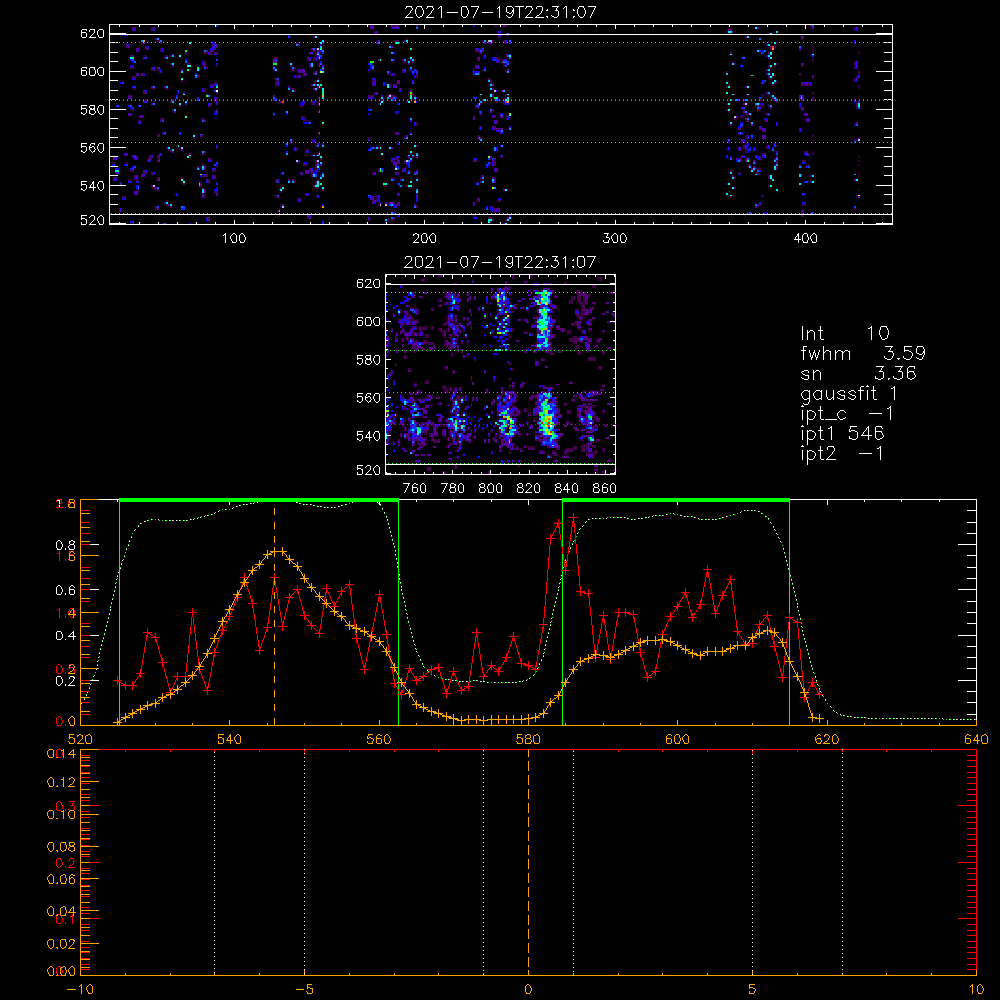Select the 'sn 3.36' value
Screen dimensions: 1000x1000
click(858, 373)
